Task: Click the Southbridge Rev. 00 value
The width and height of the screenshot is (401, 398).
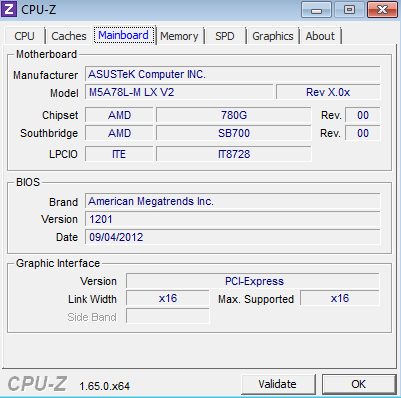Action: [x=363, y=133]
